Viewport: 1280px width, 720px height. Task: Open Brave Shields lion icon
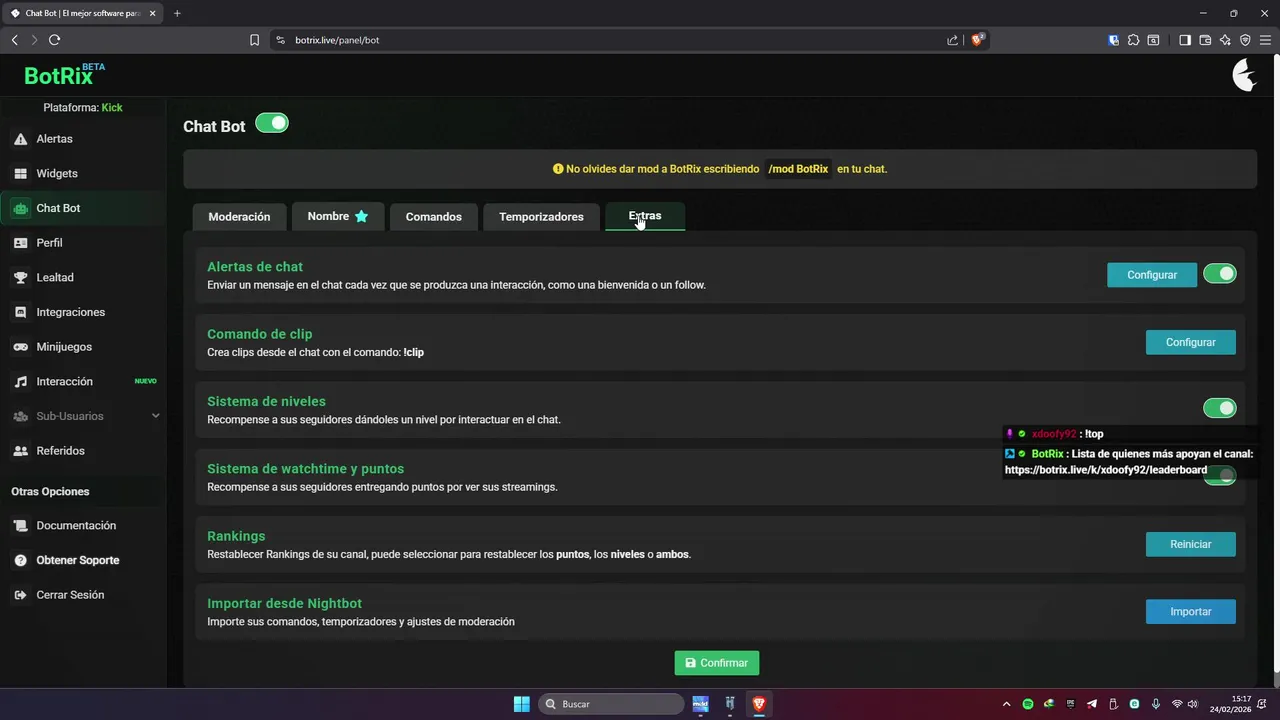[978, 40]
